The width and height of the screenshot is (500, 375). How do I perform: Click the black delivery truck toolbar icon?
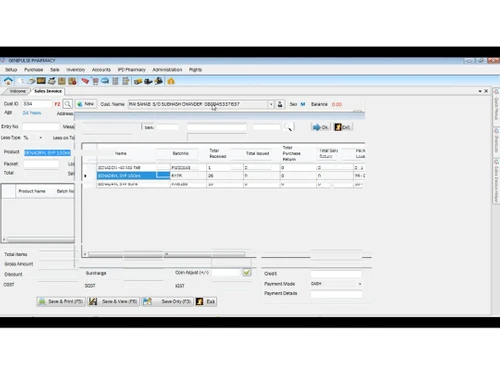pyautogui.click(x=148, y=81)
